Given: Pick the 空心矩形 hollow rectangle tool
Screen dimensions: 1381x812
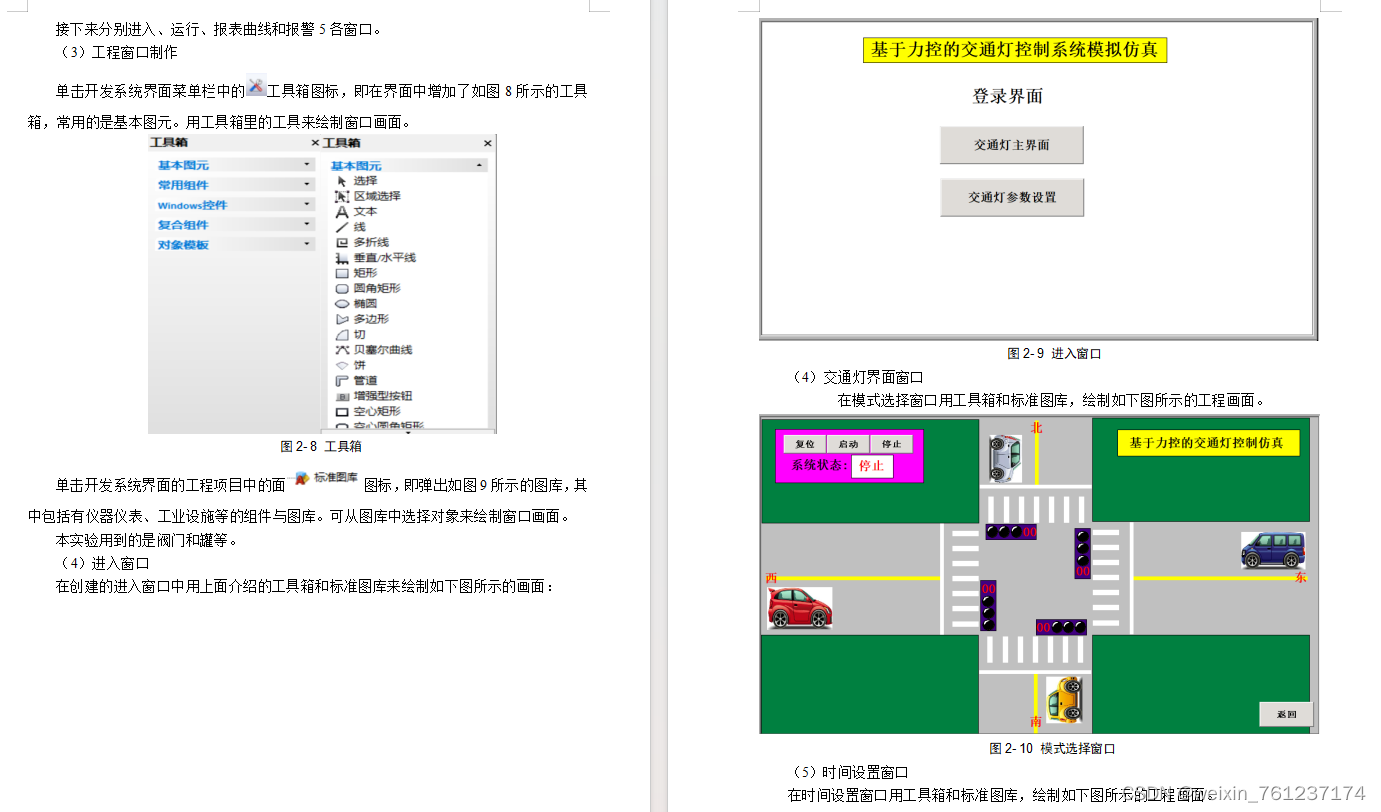Looking at the screenshot, I should 367,411.
